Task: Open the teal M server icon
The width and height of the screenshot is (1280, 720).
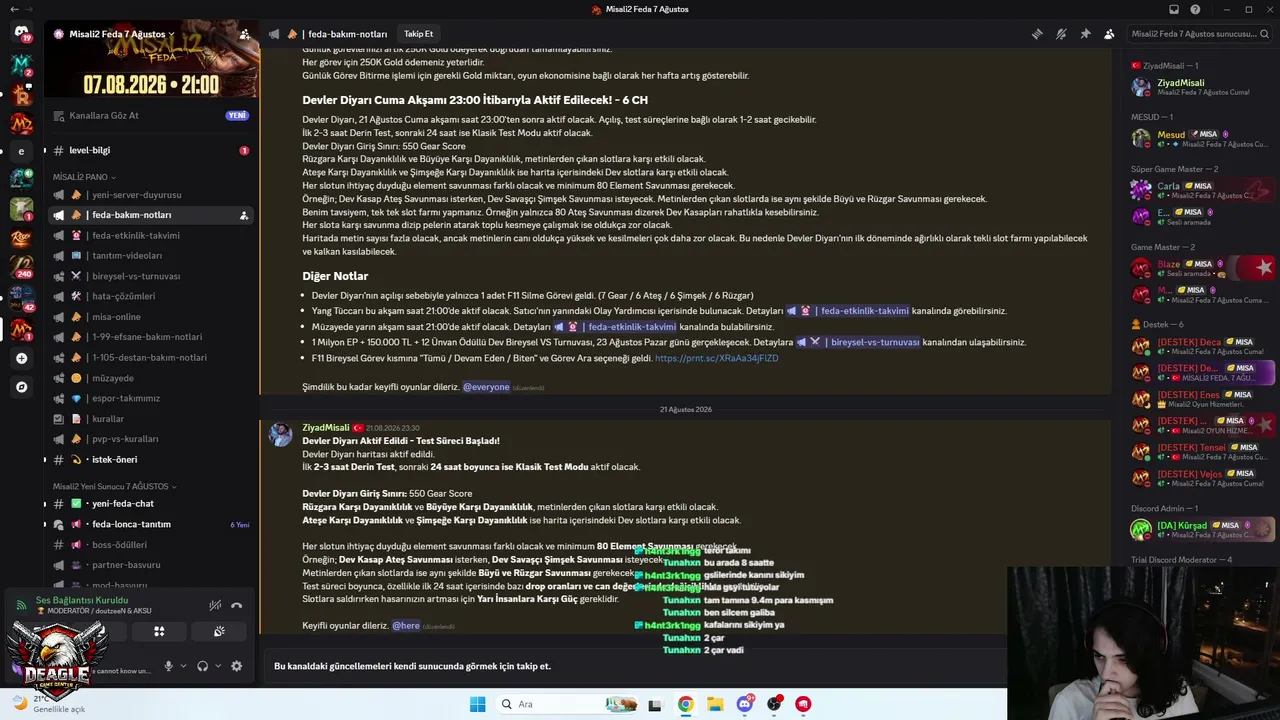Action: click(21, 64)
